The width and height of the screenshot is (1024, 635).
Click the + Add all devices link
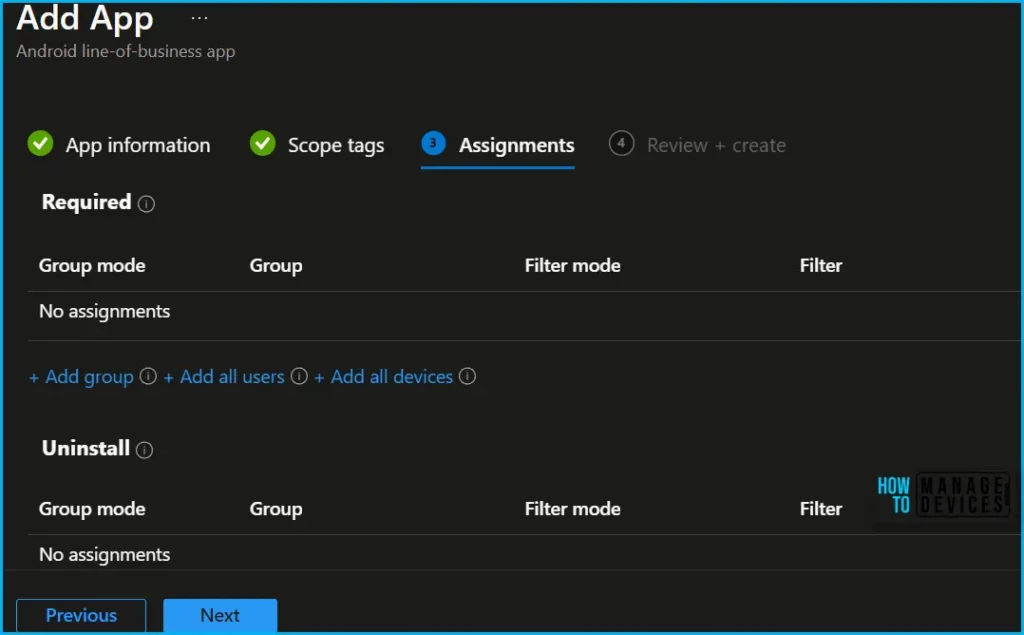[383, 377]
